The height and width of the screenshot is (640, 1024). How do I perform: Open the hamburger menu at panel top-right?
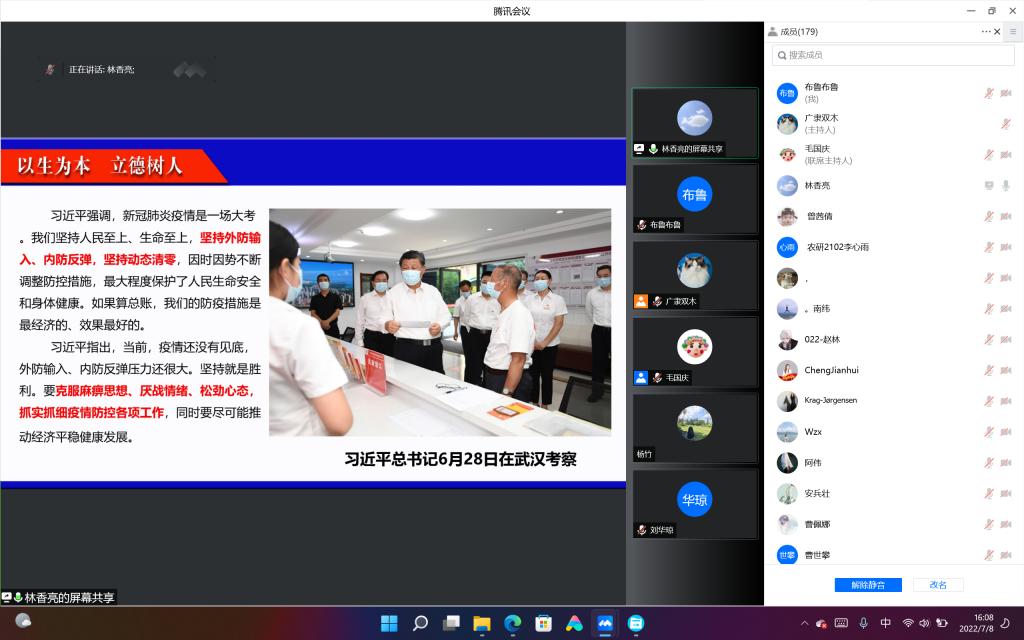pos(1012,32)
